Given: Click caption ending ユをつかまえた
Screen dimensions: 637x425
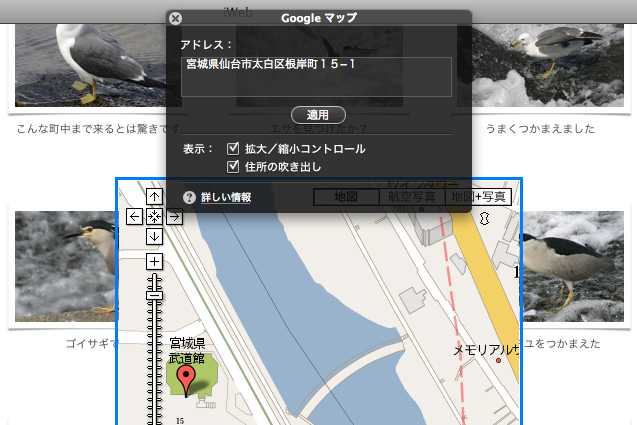Looking at the screenshot, I should pyautogui.click(x=562, y=344).
